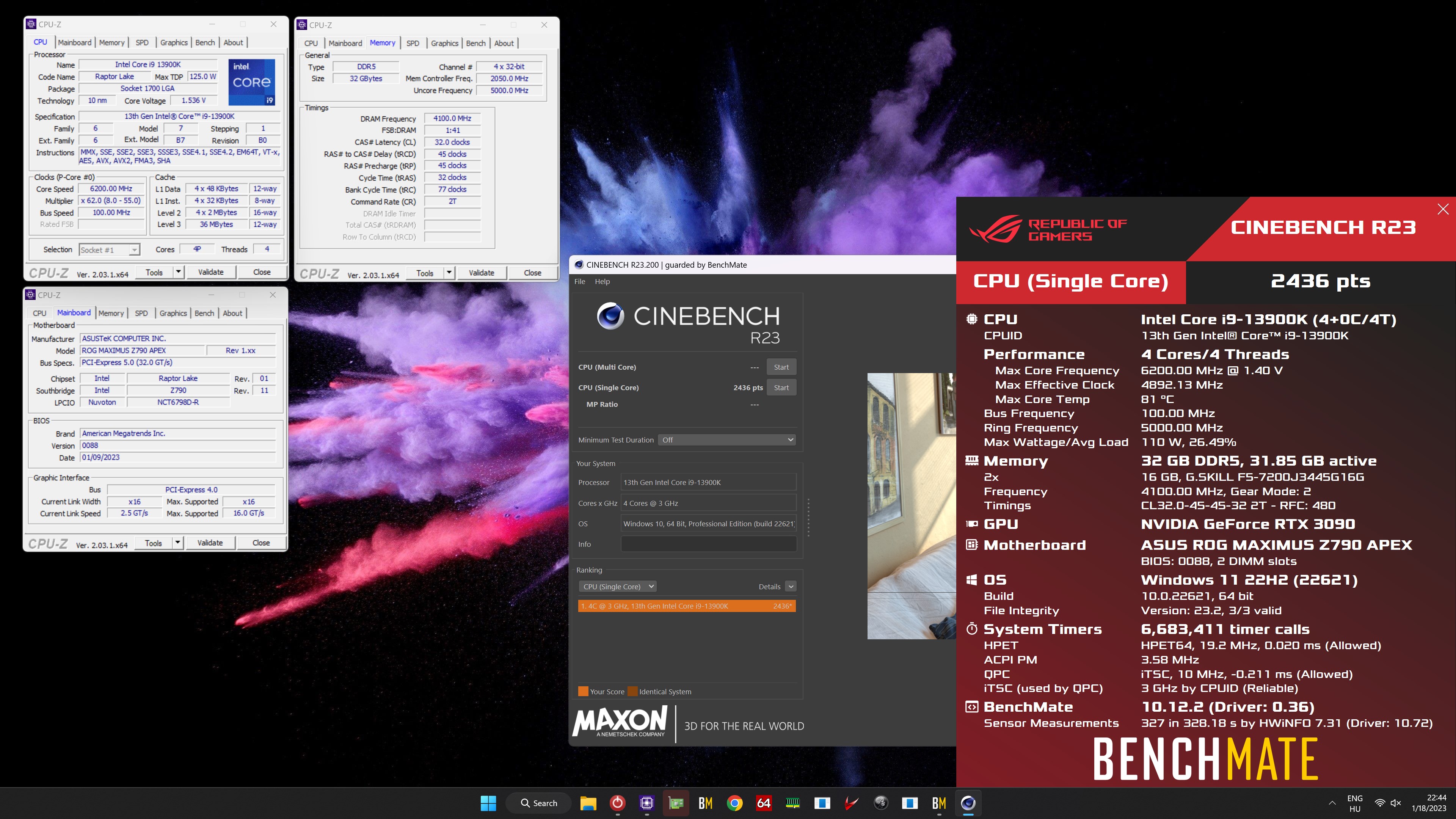Open the CPU-Z taskbar icon

[646, 803]
